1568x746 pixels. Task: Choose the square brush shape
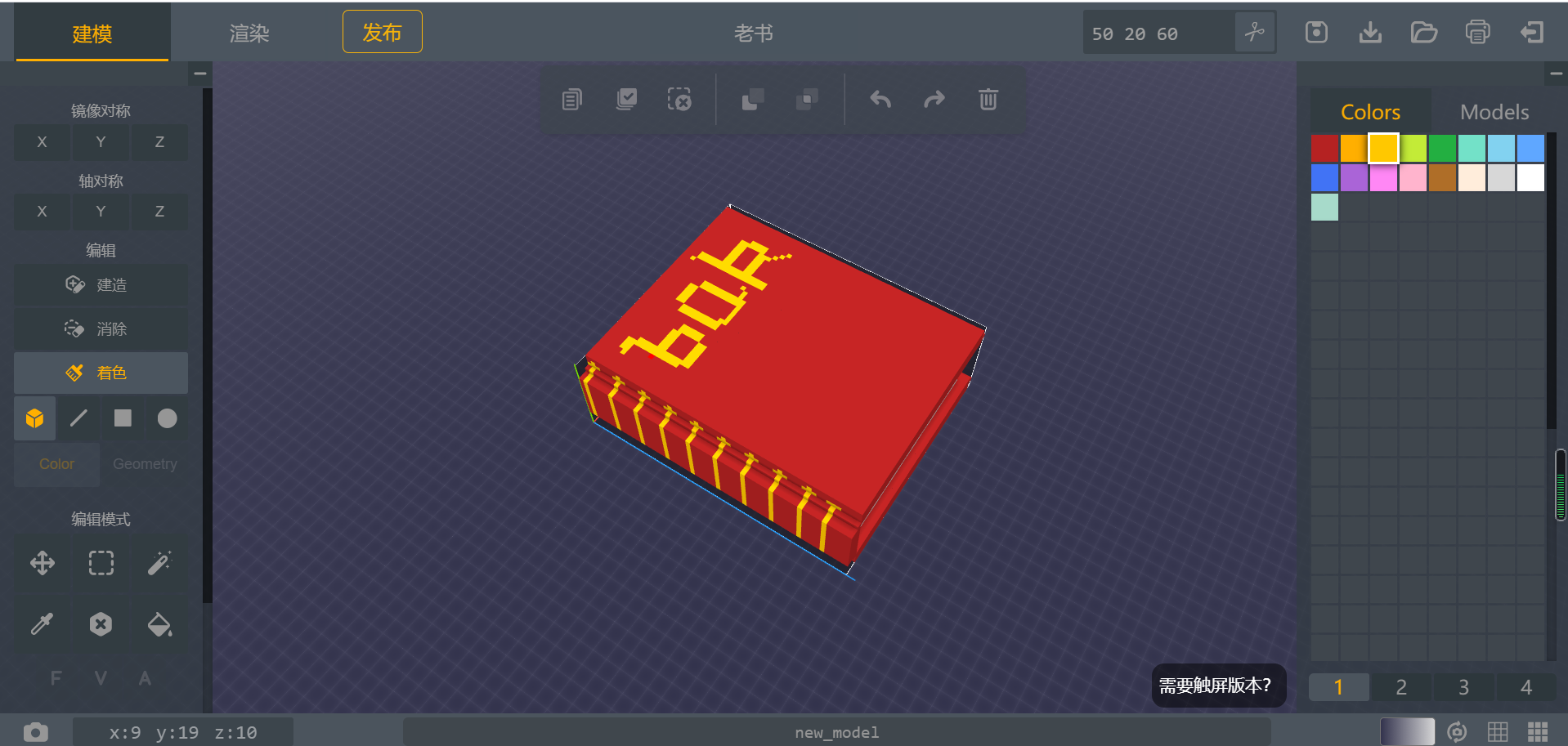point(123,418)
